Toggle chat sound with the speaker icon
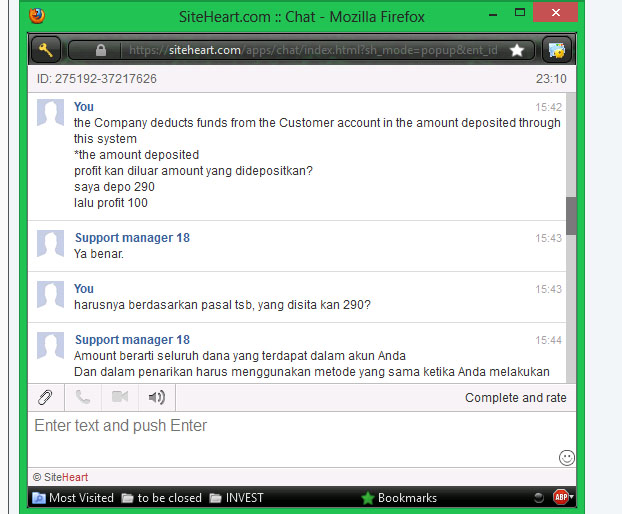 156,397
